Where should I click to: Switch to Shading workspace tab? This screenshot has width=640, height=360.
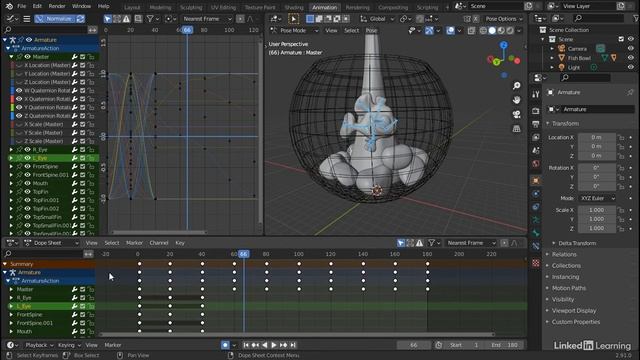[x=294, y=7]
